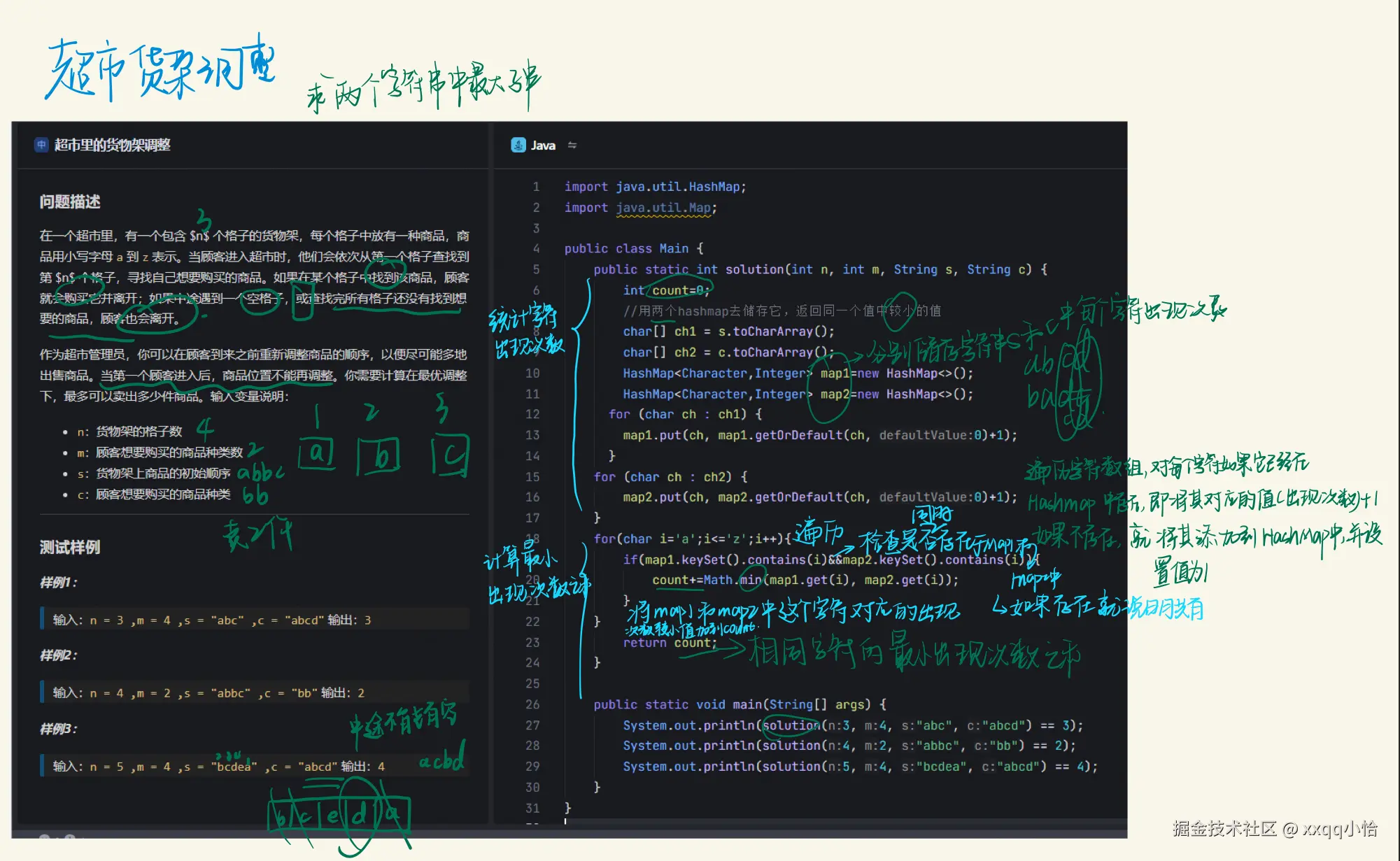The image size is (1400, 861).
Task: Click the blue difficulty badge beside the problem title
Action: [x=41, y=145]
